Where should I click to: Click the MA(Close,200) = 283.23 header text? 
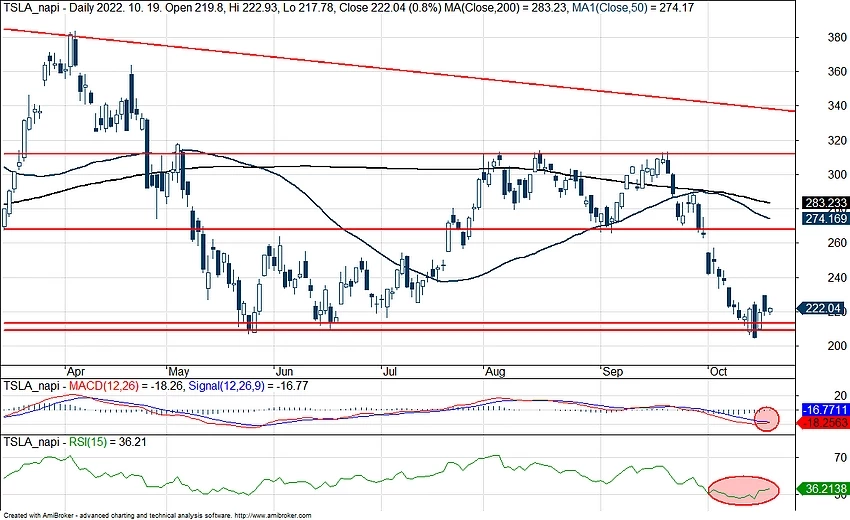pyautogui.click(x=505, y=8)
